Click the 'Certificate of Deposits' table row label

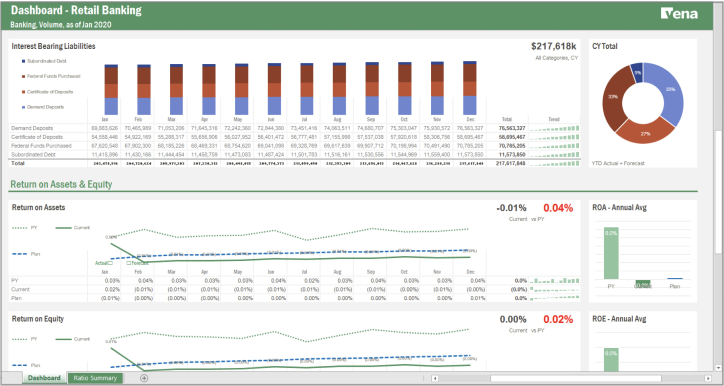pyautogui.click(x=37, y=137)
